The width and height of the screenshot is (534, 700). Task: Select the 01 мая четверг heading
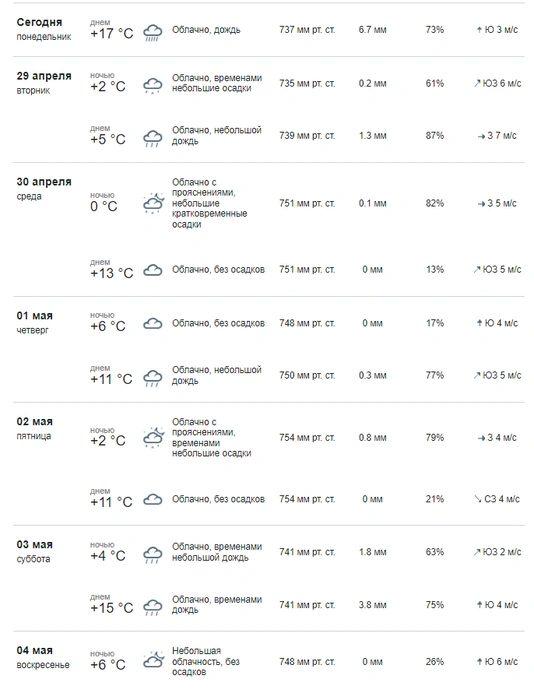coord(35,322)
